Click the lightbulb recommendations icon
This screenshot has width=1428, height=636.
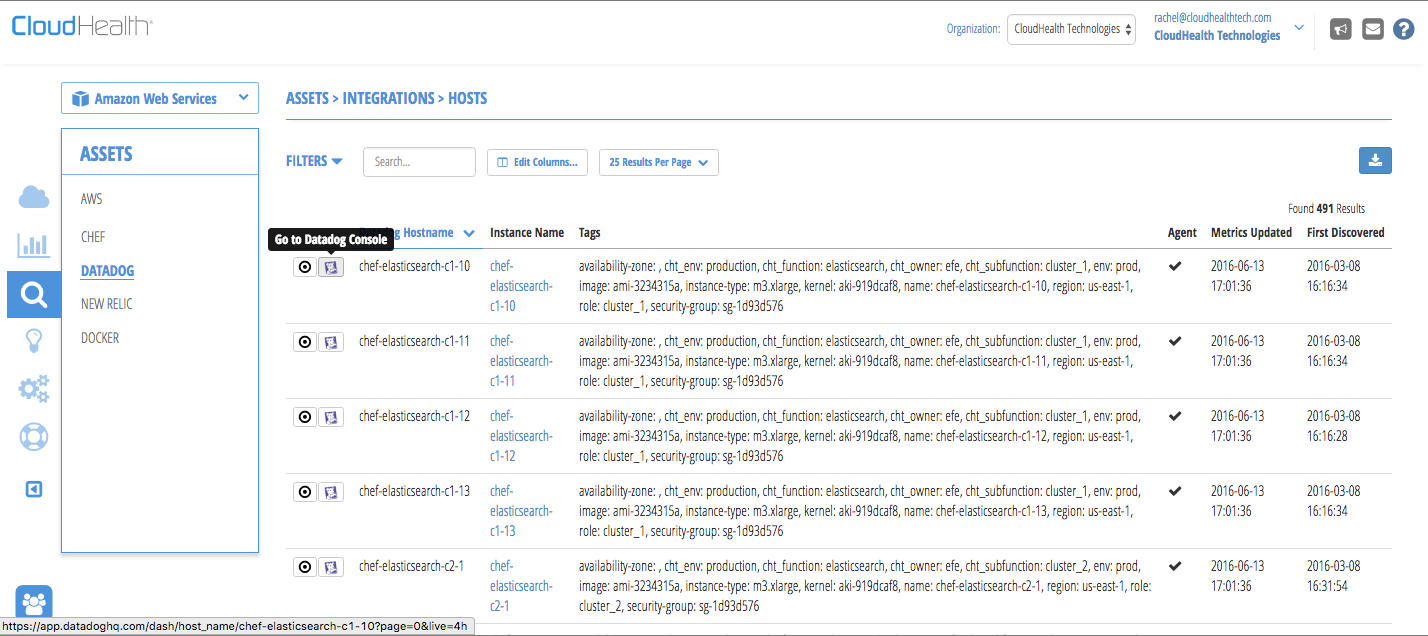(x=34, y=342)
